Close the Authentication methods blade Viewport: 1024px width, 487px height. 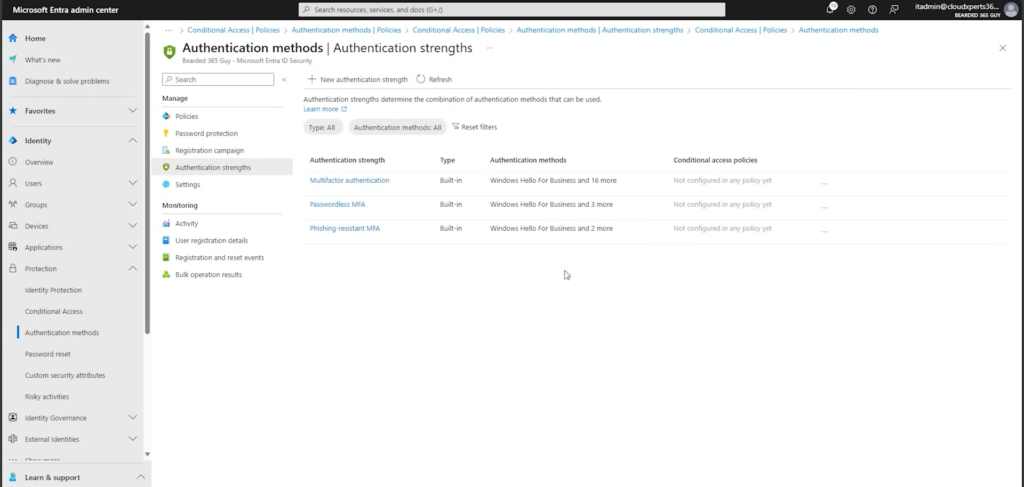click(x=1002, y=48)
